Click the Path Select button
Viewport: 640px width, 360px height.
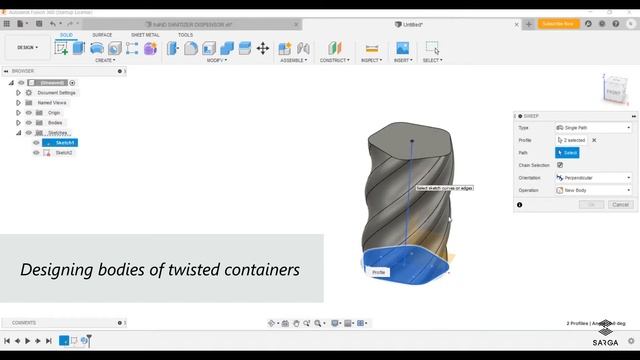point(567,153)
